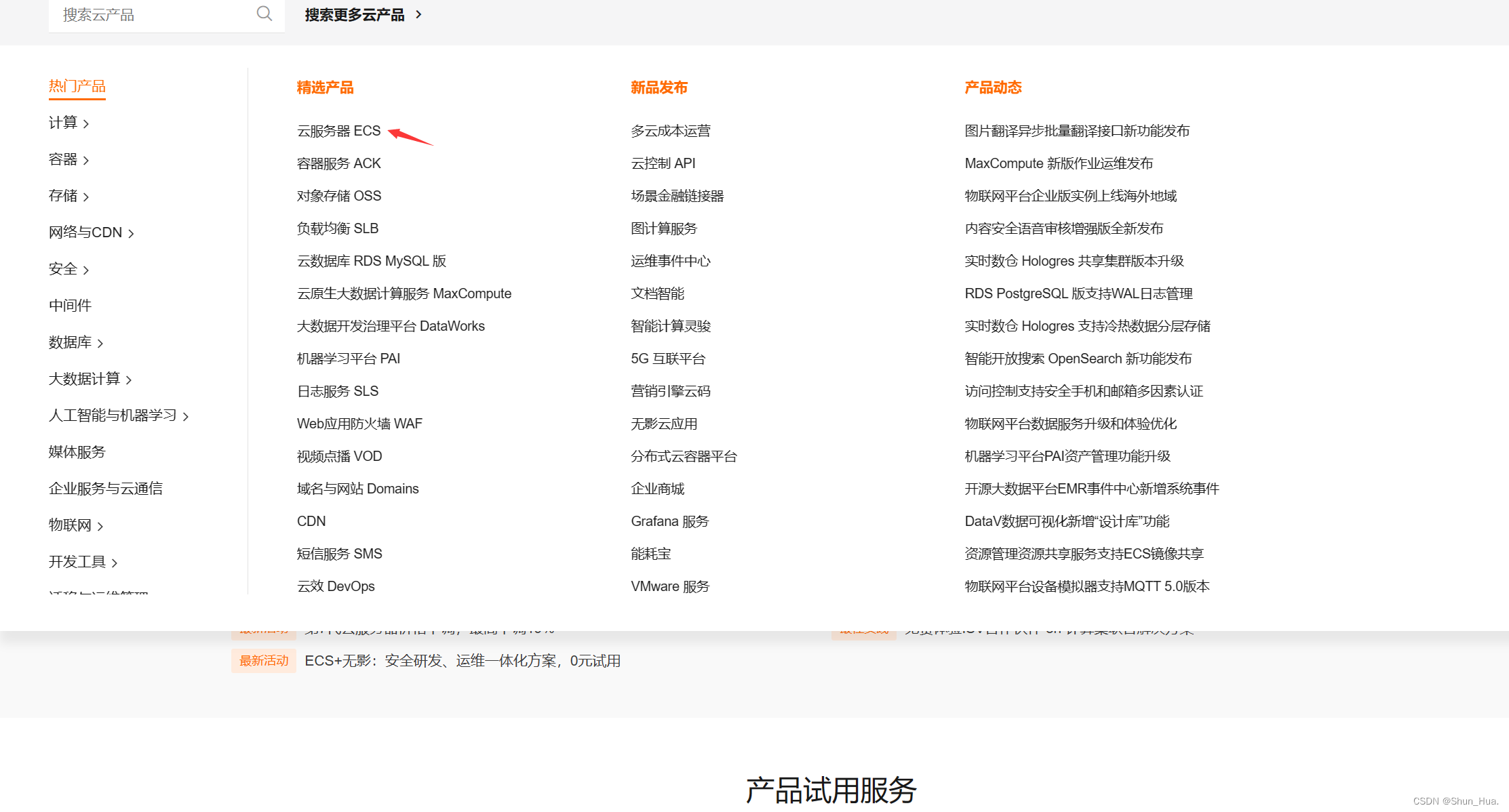Open 多云成本运营 new release
This screenshot has height=812, width=1509.
click(671, 131)
